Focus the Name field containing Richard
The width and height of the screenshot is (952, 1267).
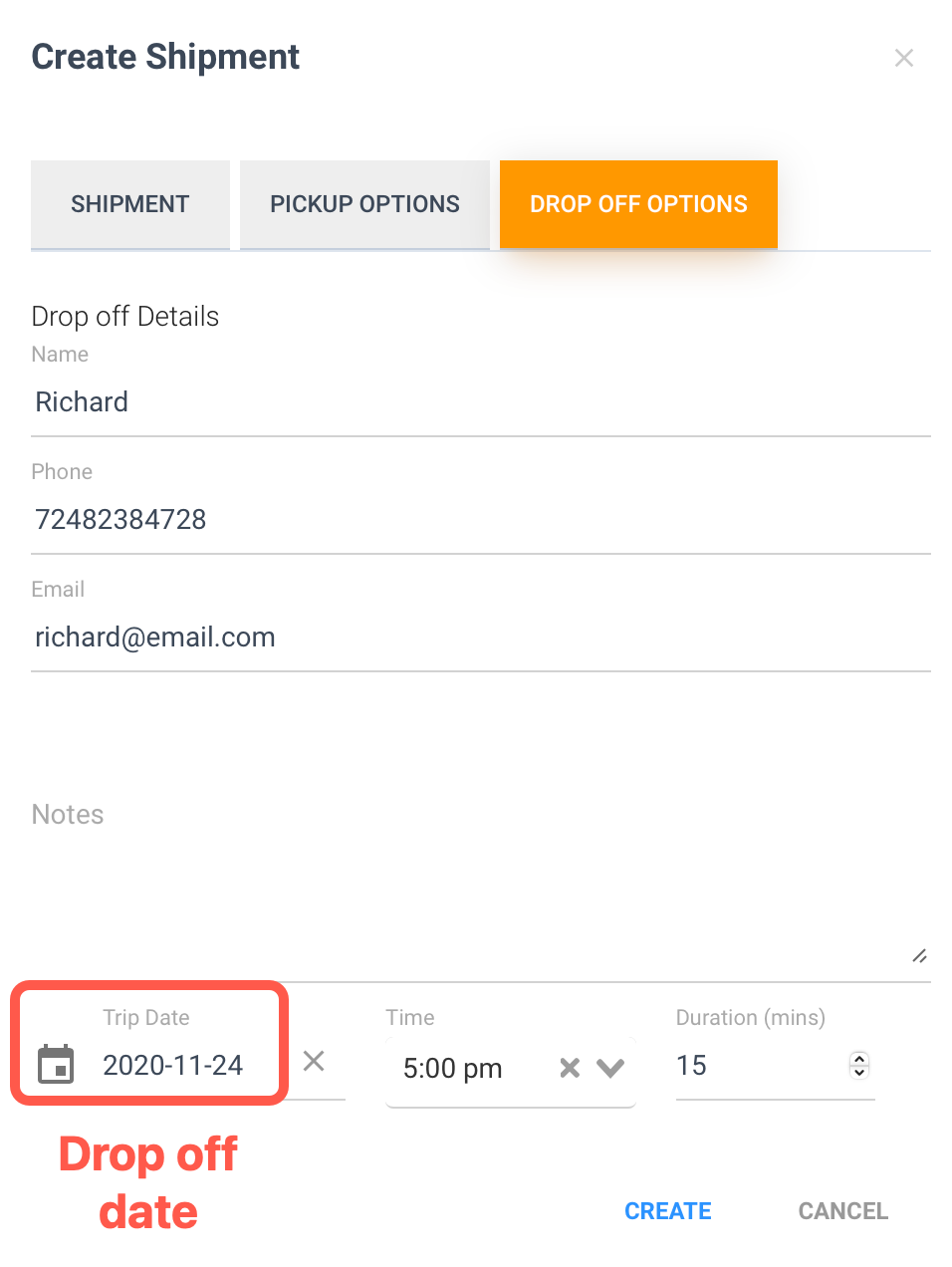[481, 402]
